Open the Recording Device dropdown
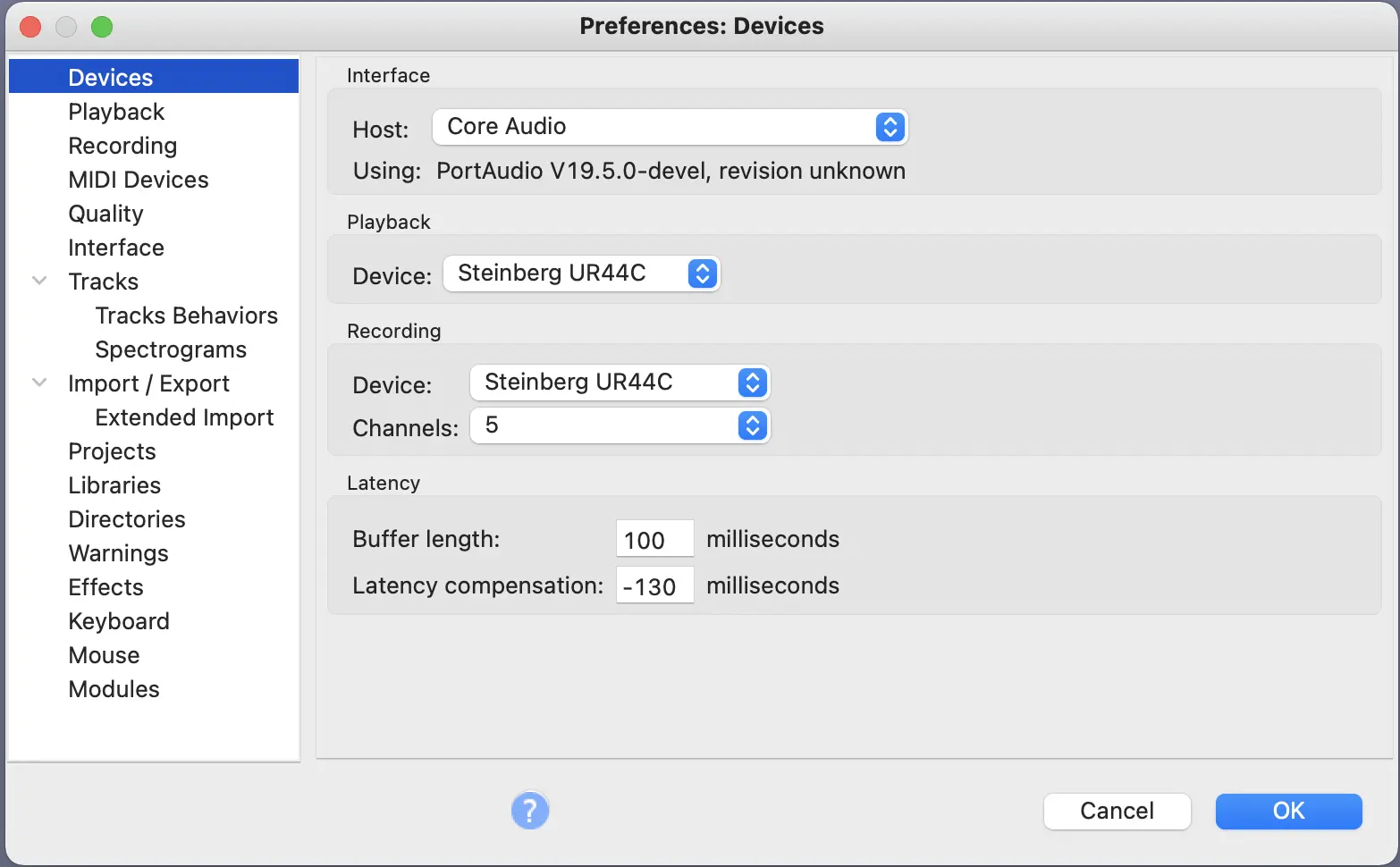Image resolution: width=1400 pixels, height=867 pixels. (x=620, y=383)
